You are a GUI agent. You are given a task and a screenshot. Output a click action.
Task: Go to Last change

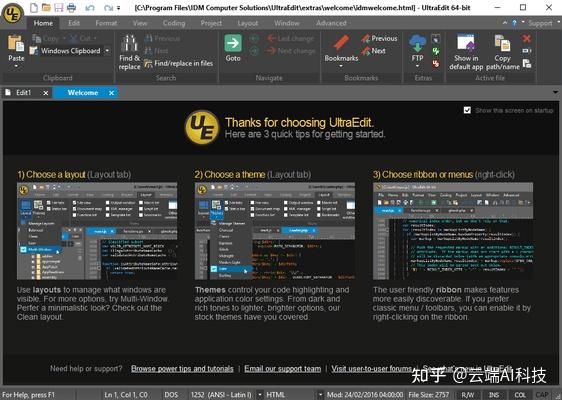291,38
